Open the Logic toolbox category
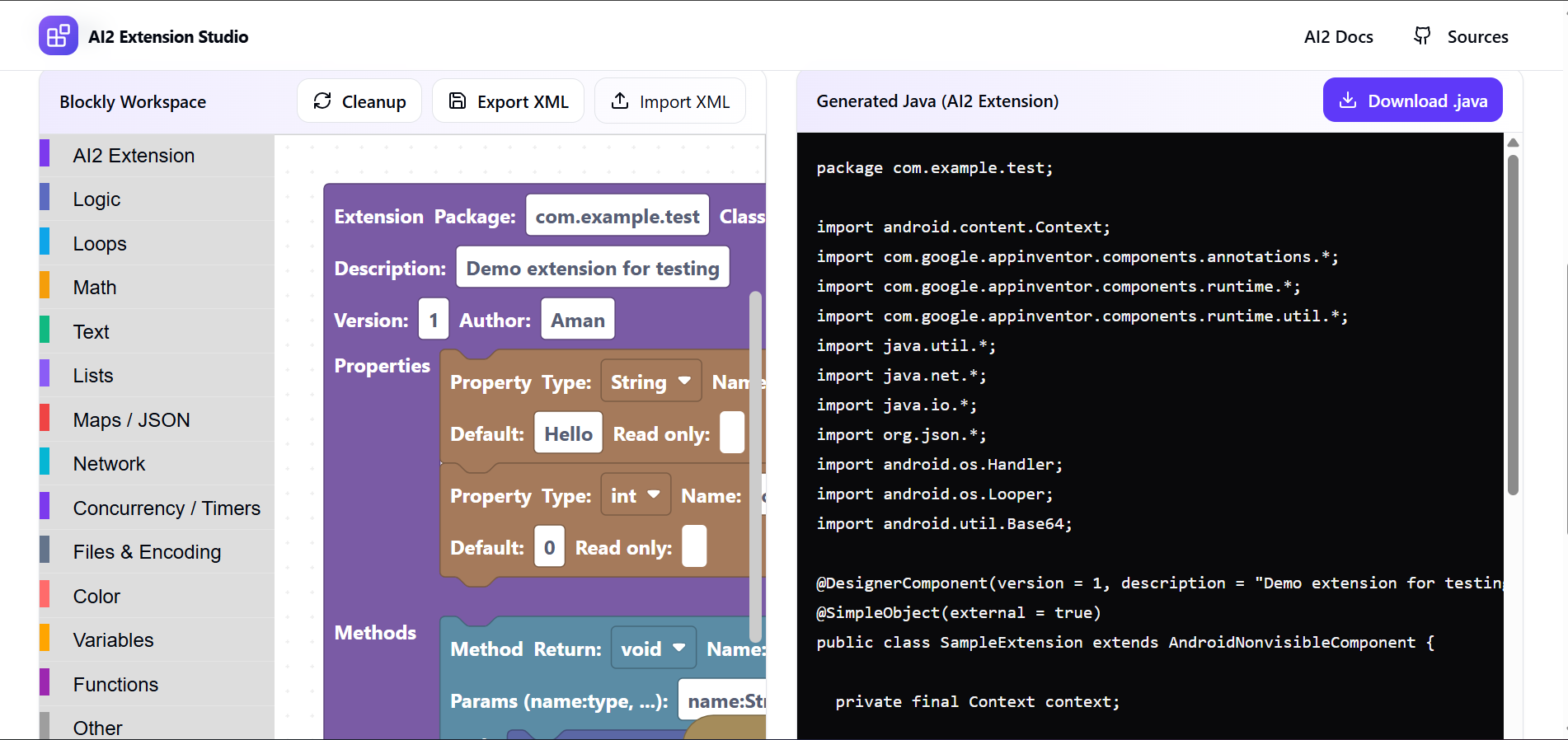Viewport: 1568px width, 740px height. [96, 199]
